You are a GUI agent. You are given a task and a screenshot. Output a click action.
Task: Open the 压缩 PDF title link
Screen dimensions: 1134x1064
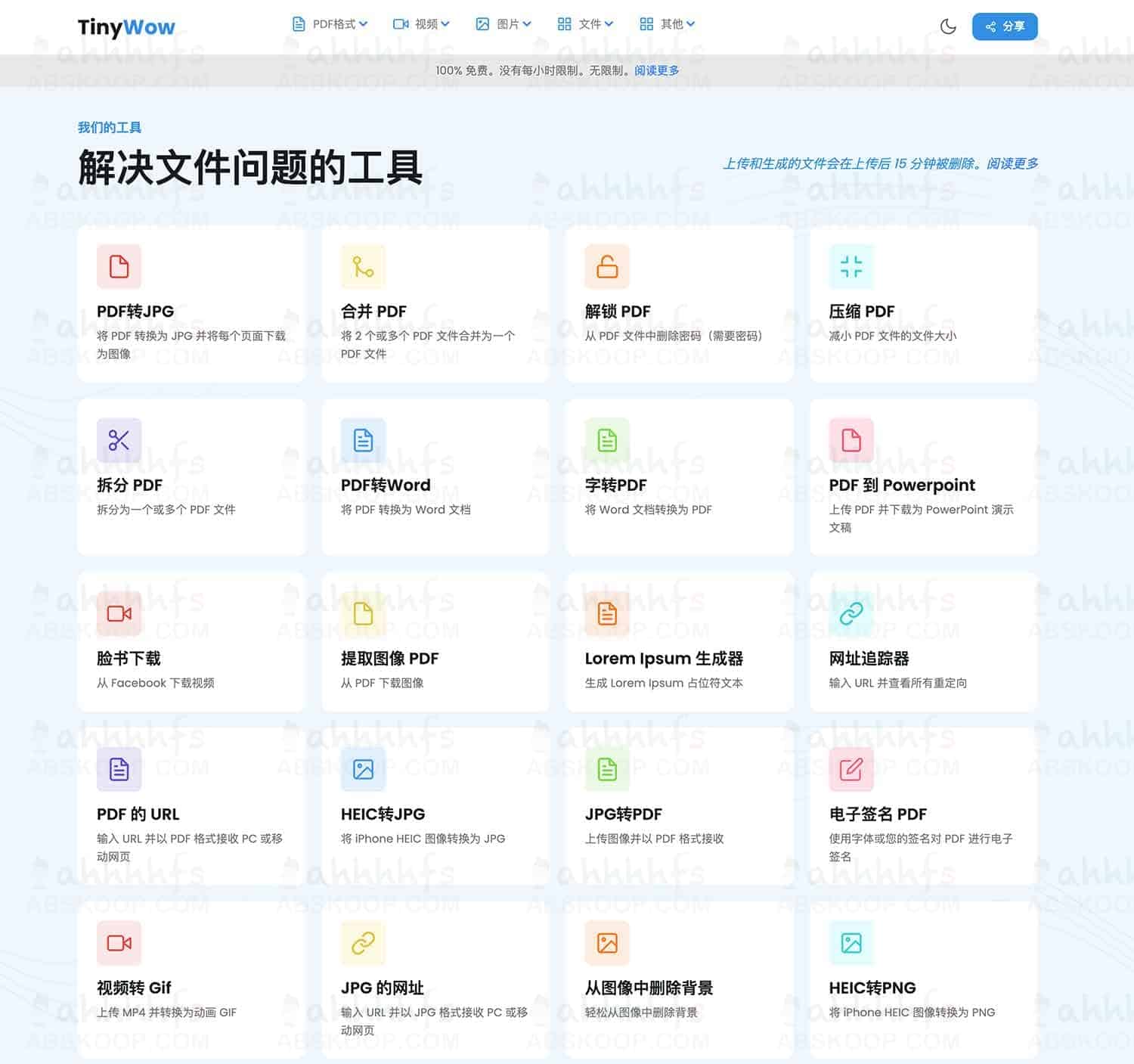[862, 312]
